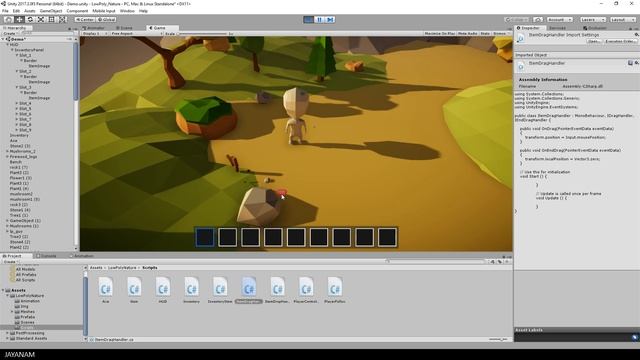Open the Component menu
This screenshot has width=640, height=360.
[x=77, y=11]
